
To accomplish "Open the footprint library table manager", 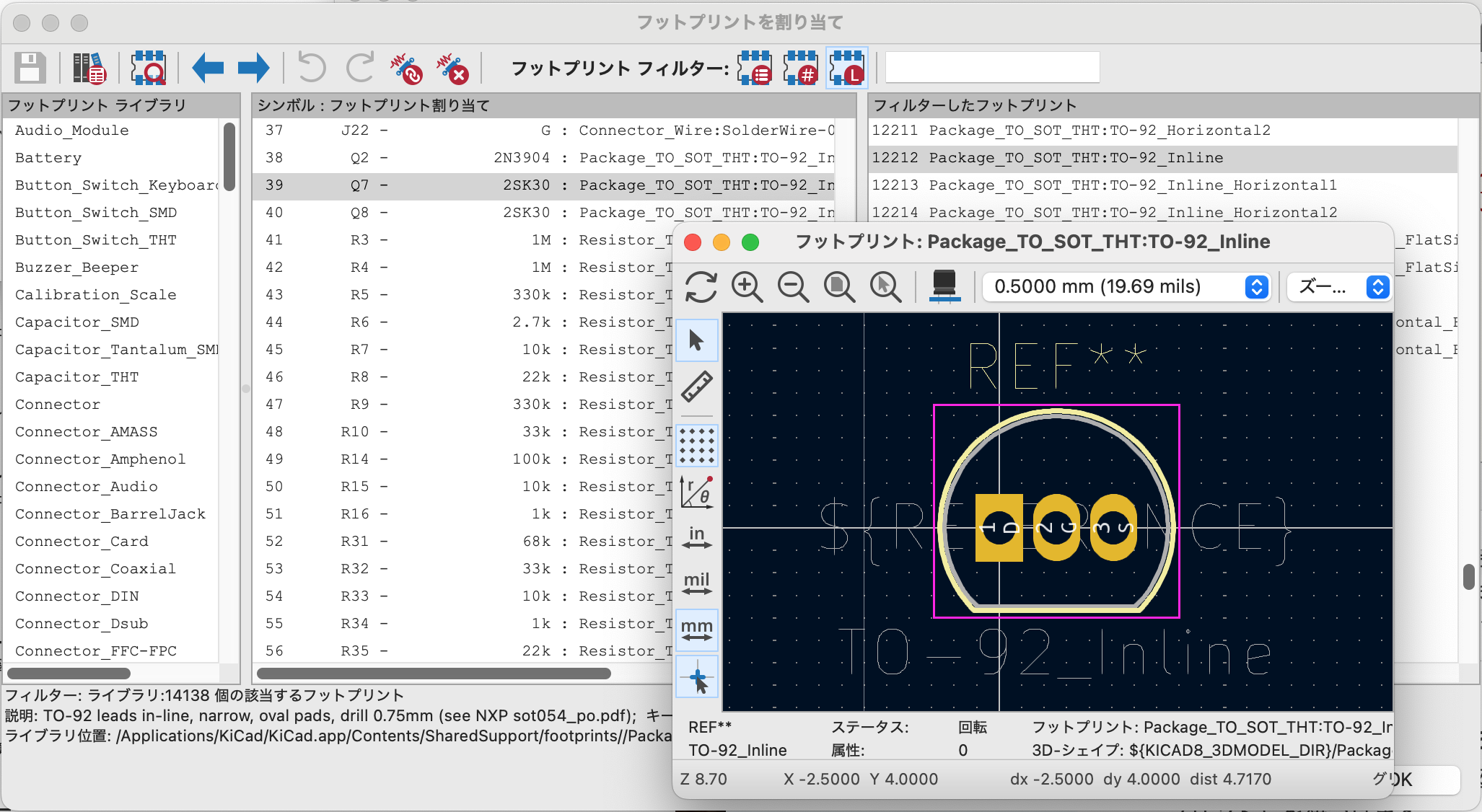I will click(x=89, y=69).
